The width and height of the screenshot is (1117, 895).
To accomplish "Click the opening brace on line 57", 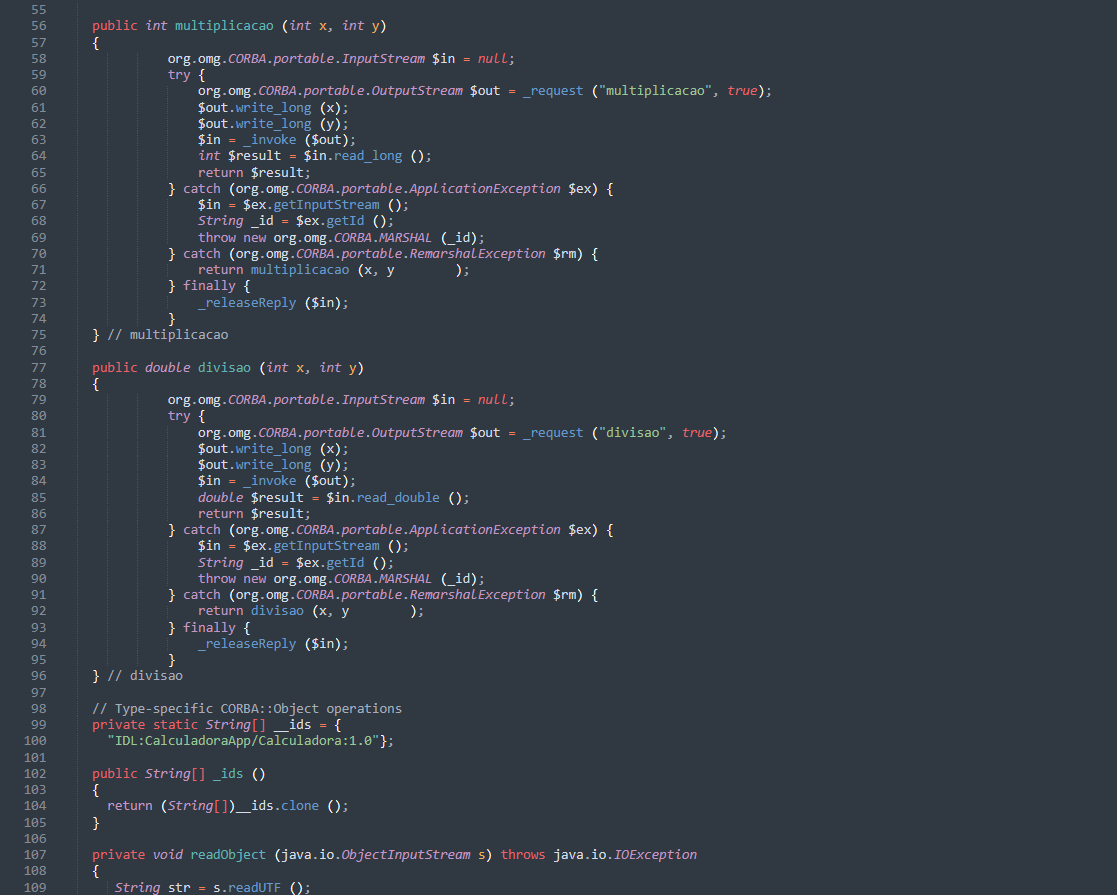I will point(95,43).
